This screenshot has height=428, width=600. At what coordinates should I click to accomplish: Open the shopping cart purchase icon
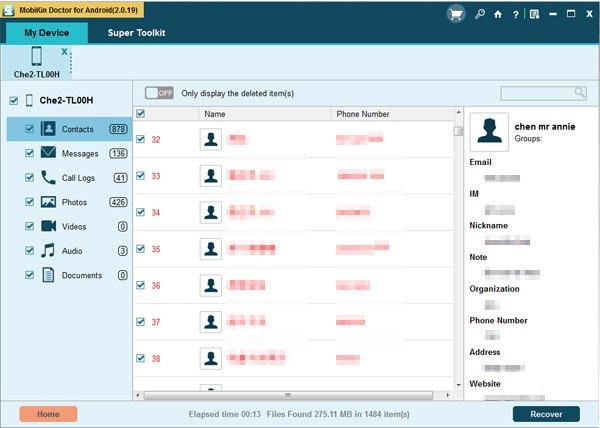(x=456, y=14)
